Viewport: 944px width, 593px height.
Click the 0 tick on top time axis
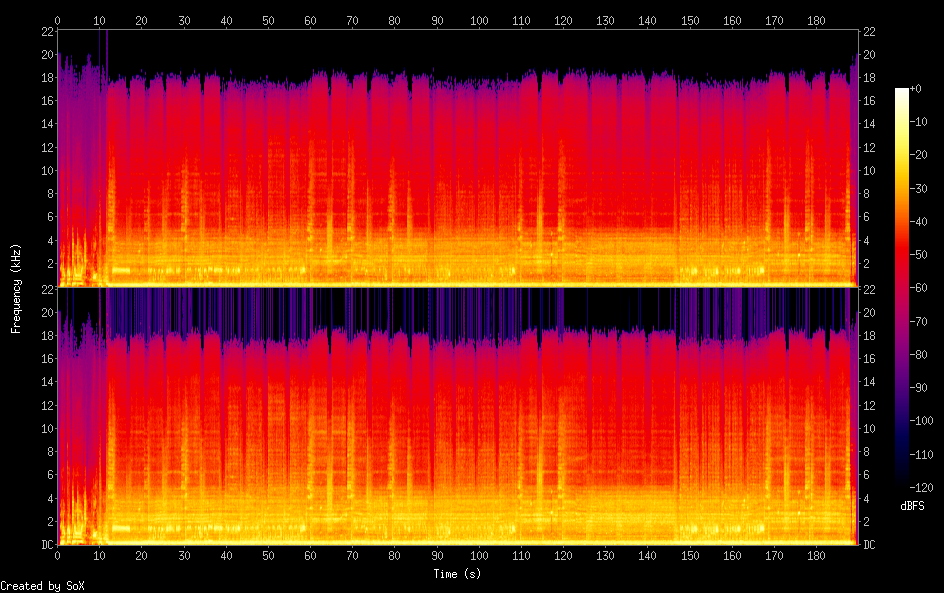pyautogui.click(x=57, y=20)
